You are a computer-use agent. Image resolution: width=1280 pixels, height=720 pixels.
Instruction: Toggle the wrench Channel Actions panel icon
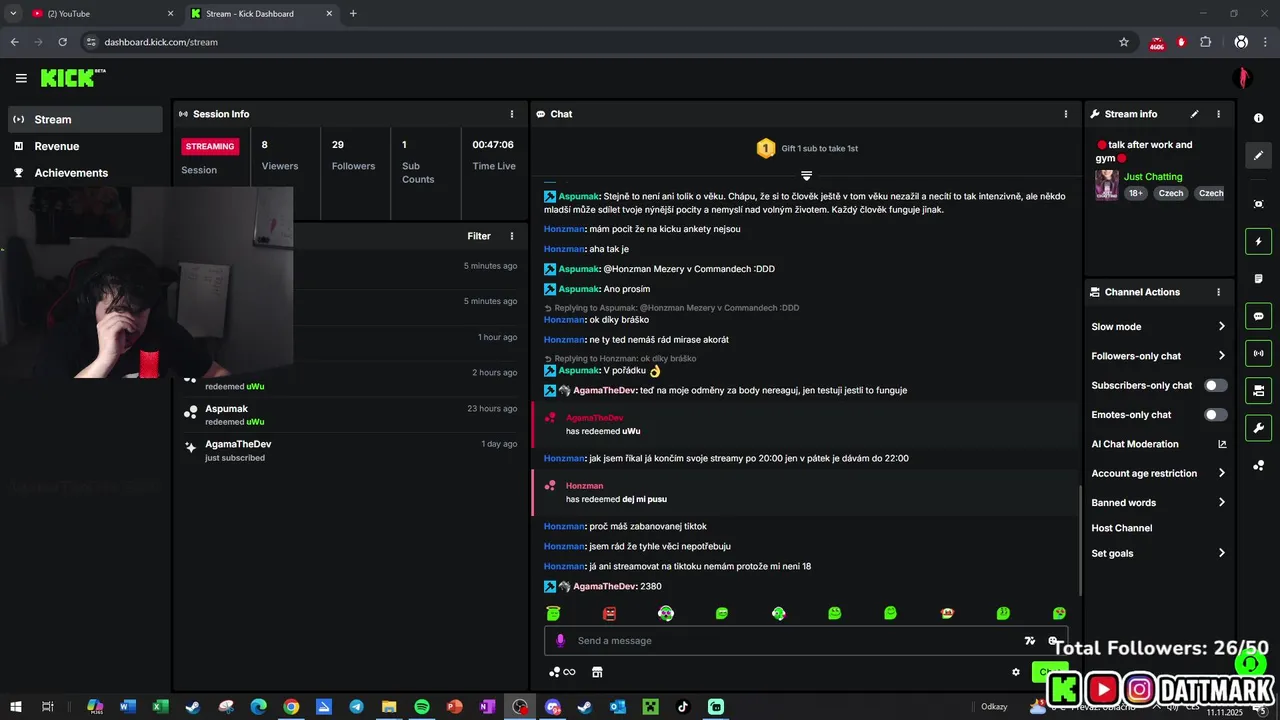[1258, 428]
